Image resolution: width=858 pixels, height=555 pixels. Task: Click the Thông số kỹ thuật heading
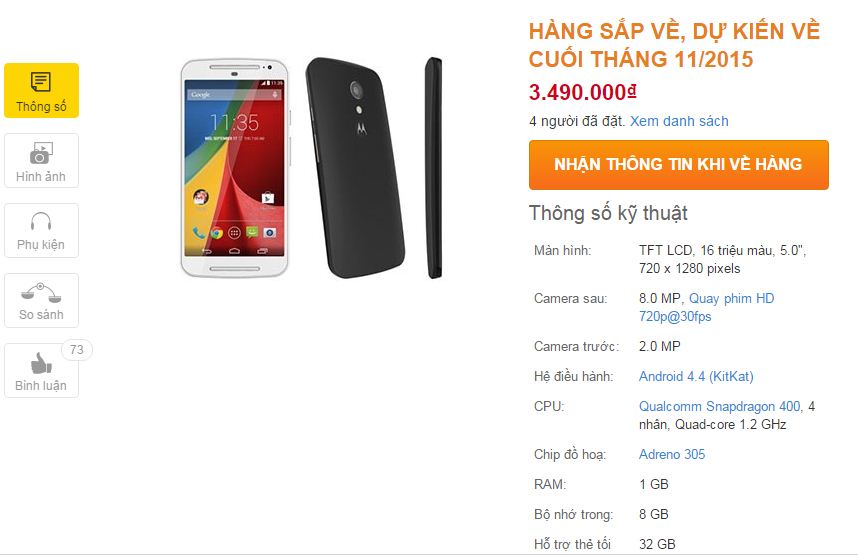(x=608, y=213)
